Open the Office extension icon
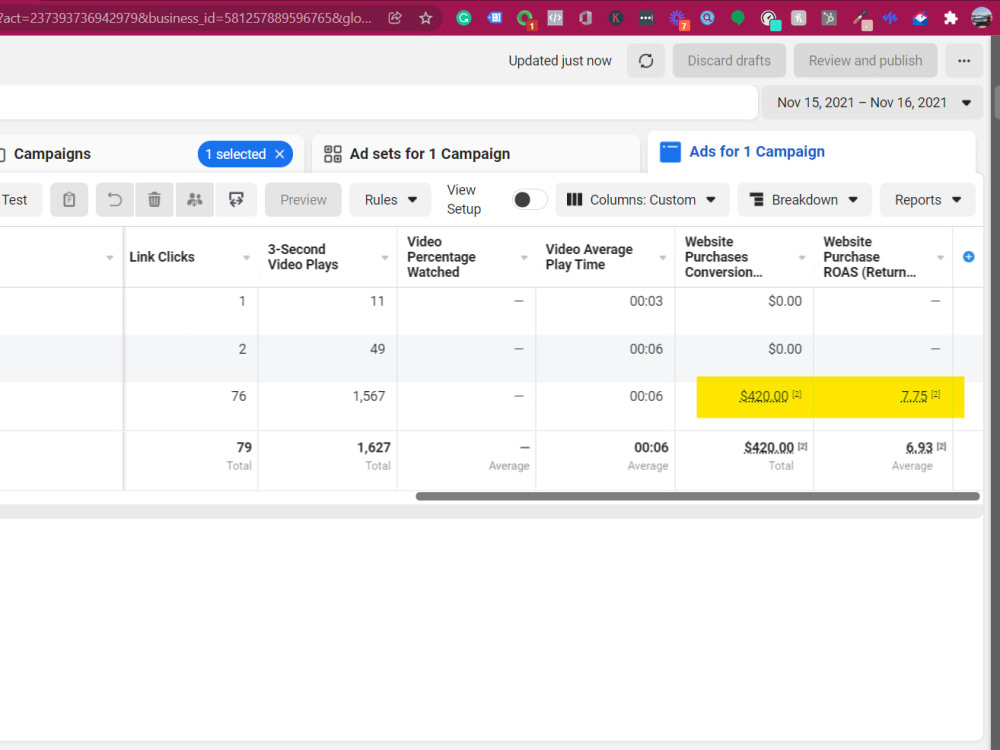This screenshot has width=1000, height=750. point(585,18)
